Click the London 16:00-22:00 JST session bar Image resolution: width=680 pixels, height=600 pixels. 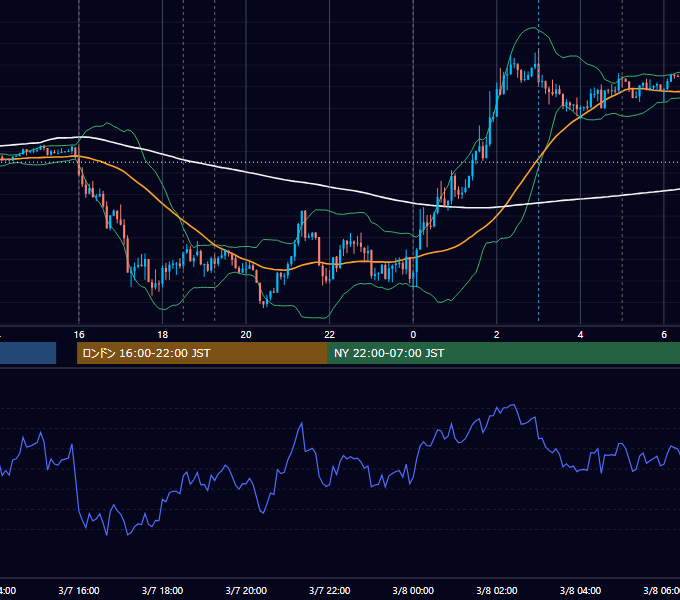(202, 353)
